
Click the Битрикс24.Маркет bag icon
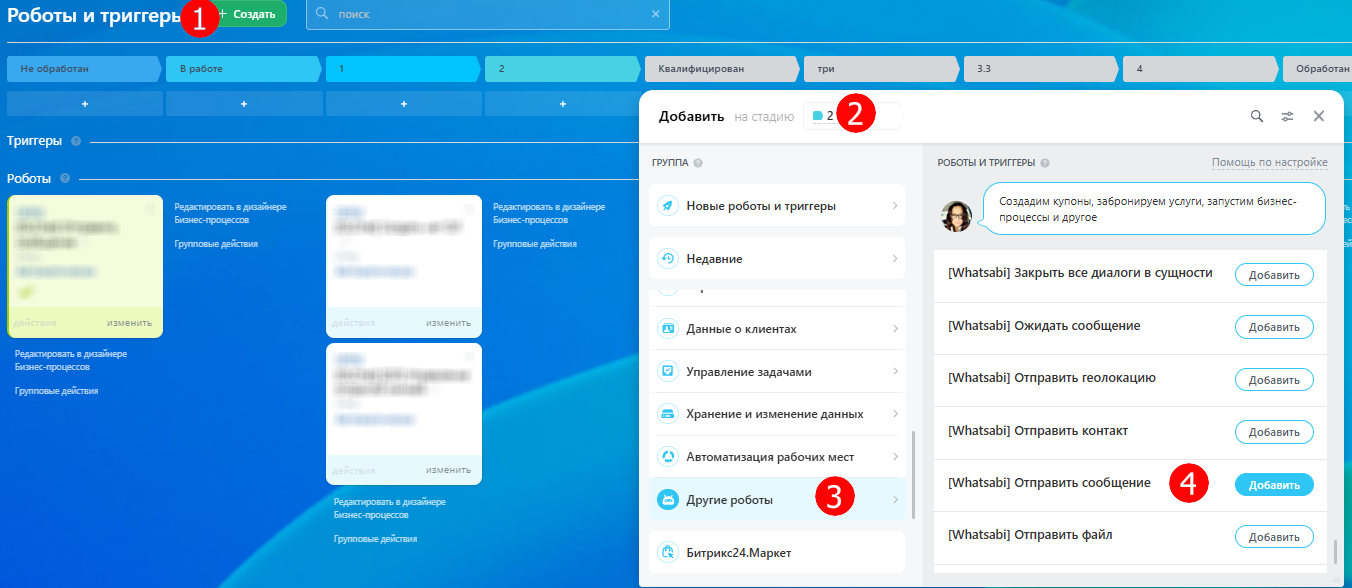[x=668, y=552]
